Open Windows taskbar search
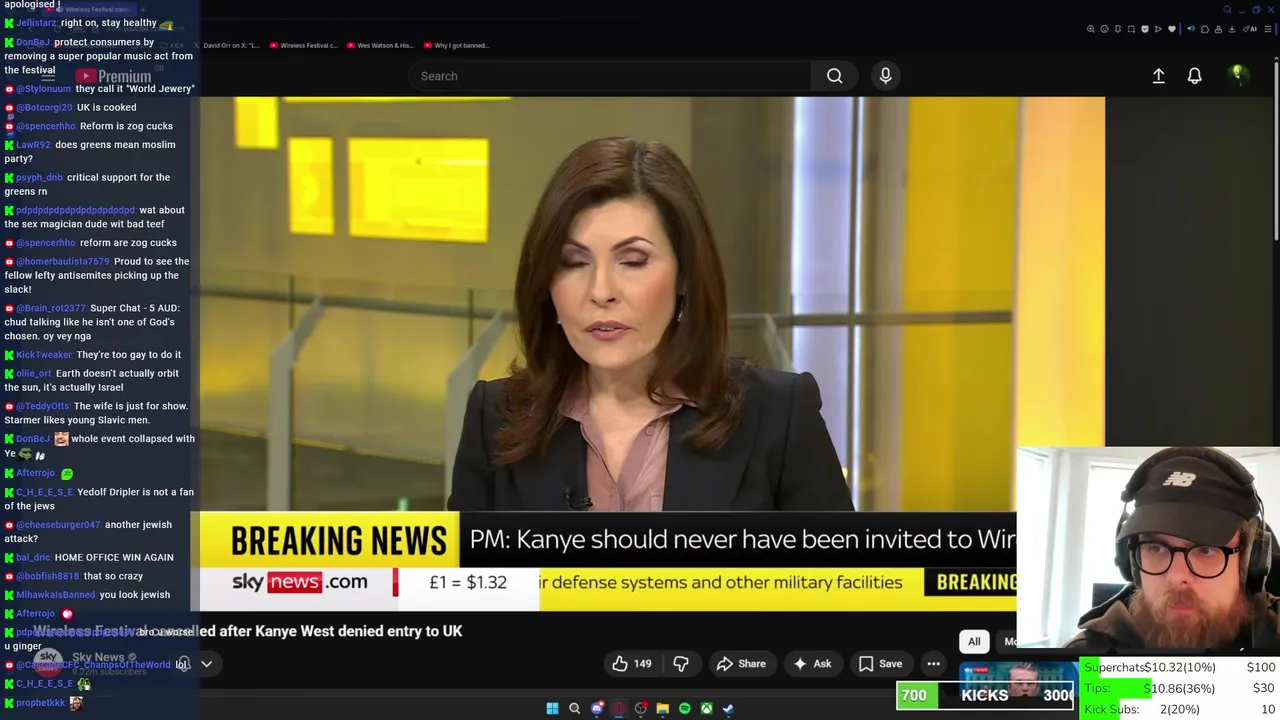 [x=574, y=708]
